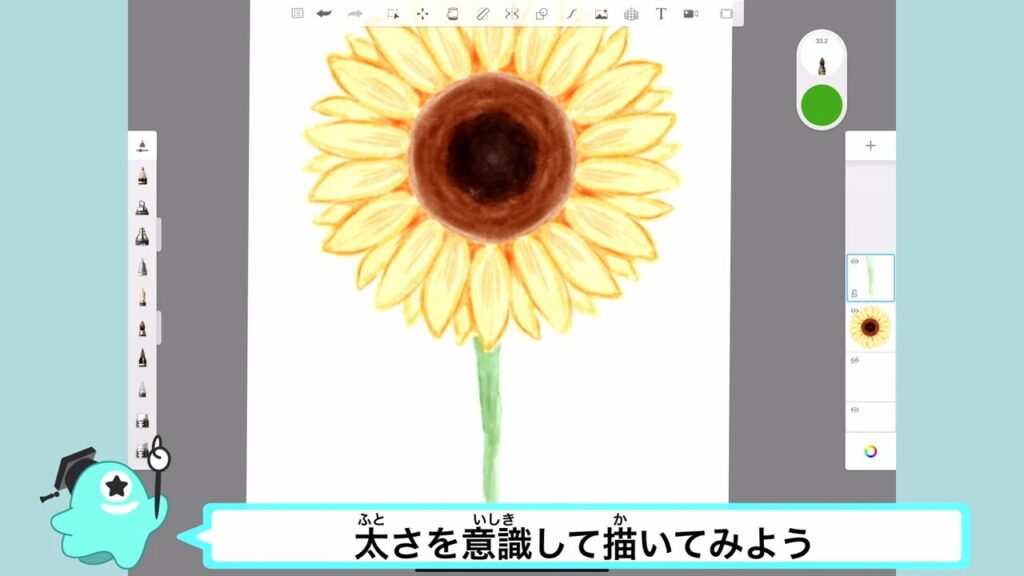Activate the transform move tool
This screenshot has height=576, width=1024.
(422, 14)
